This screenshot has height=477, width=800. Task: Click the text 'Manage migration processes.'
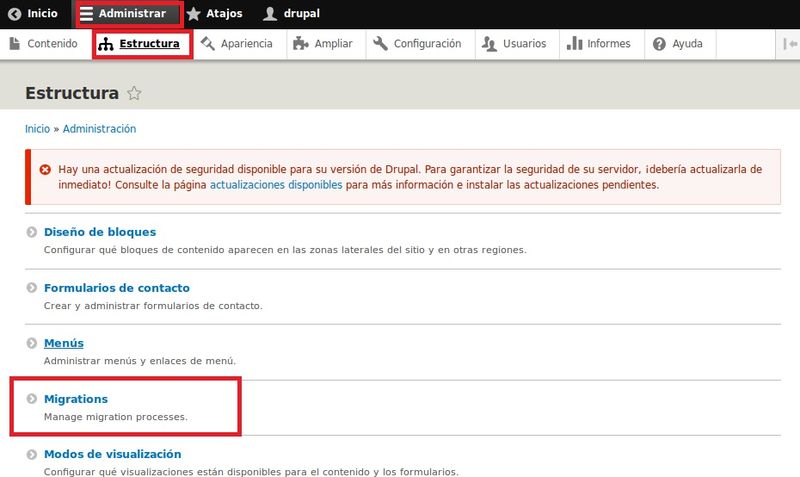[116, 417]
